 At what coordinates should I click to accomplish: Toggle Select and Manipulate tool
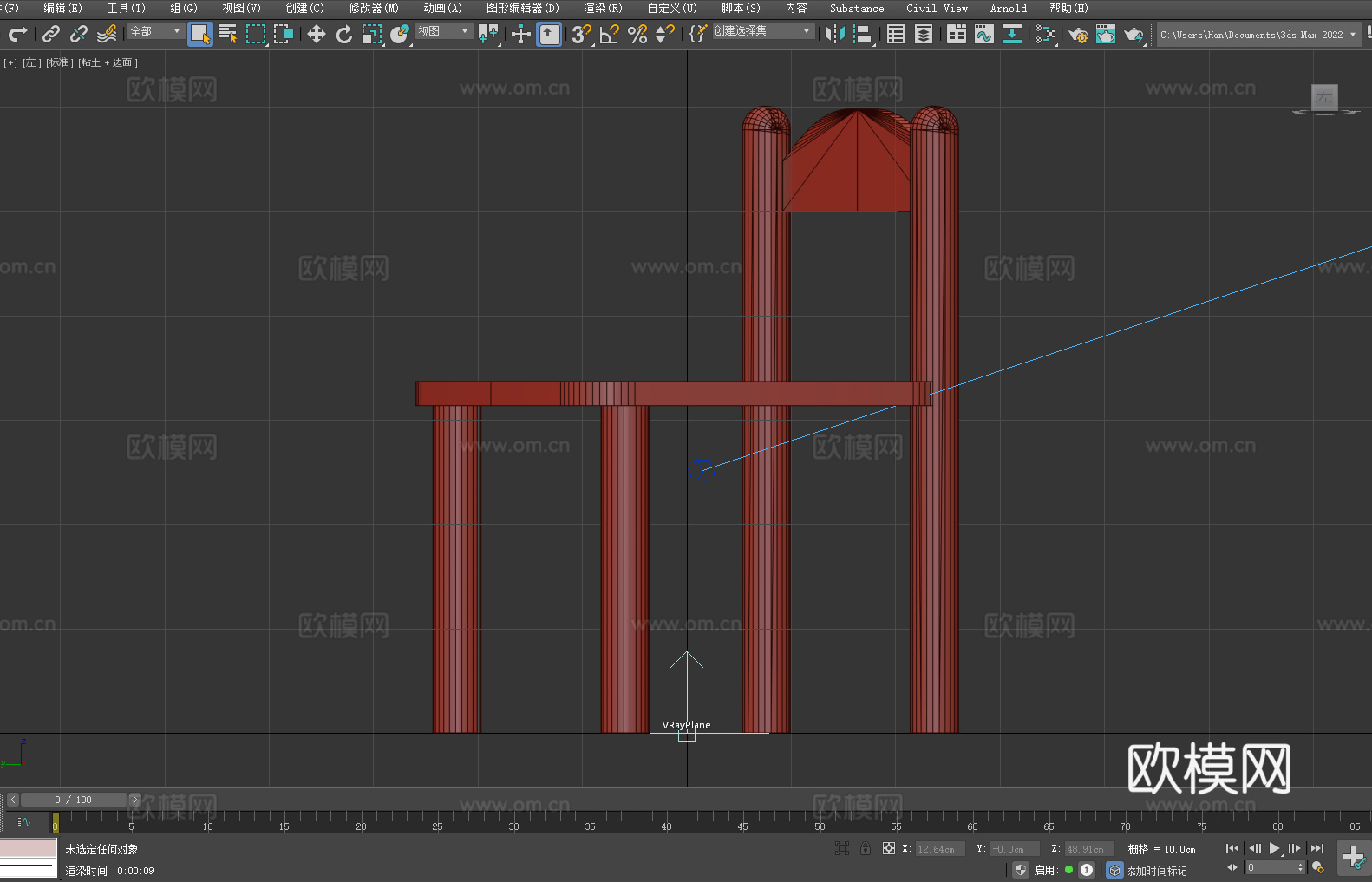point(521,34)
